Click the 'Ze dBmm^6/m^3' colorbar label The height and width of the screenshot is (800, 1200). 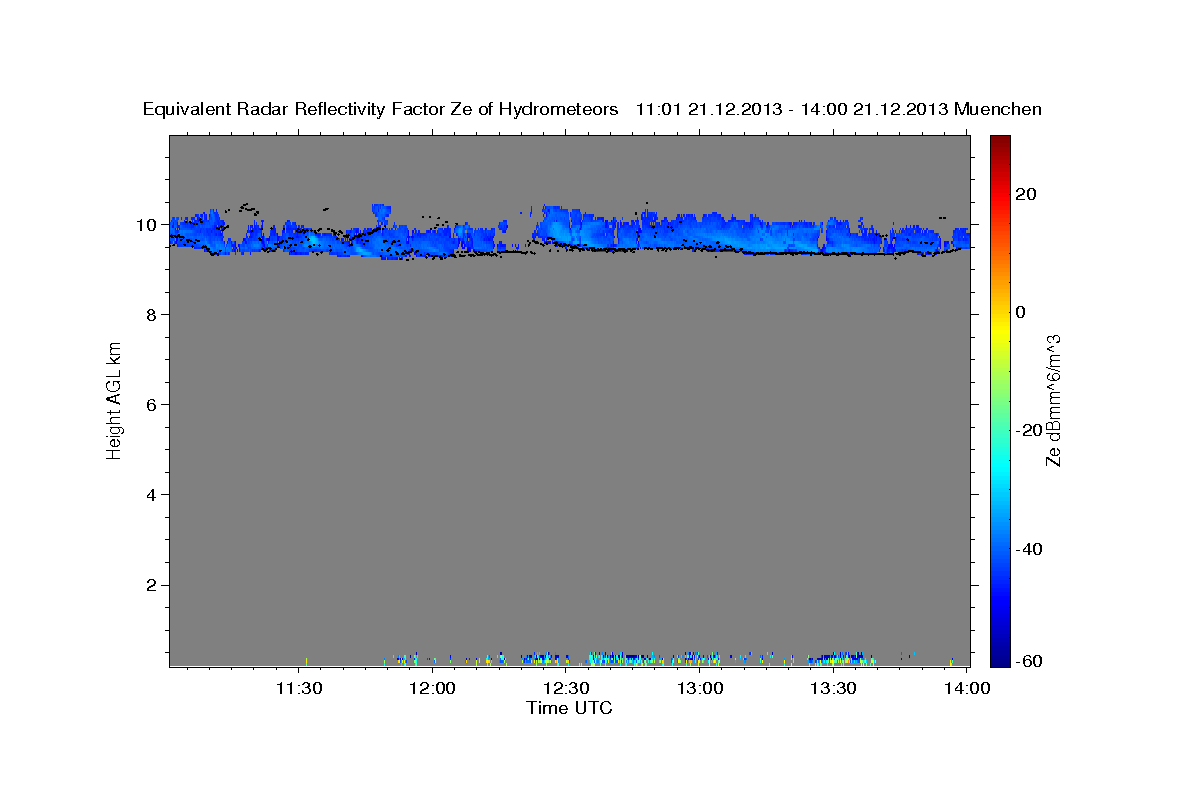pyautogui.click(x=1053, y=400)
